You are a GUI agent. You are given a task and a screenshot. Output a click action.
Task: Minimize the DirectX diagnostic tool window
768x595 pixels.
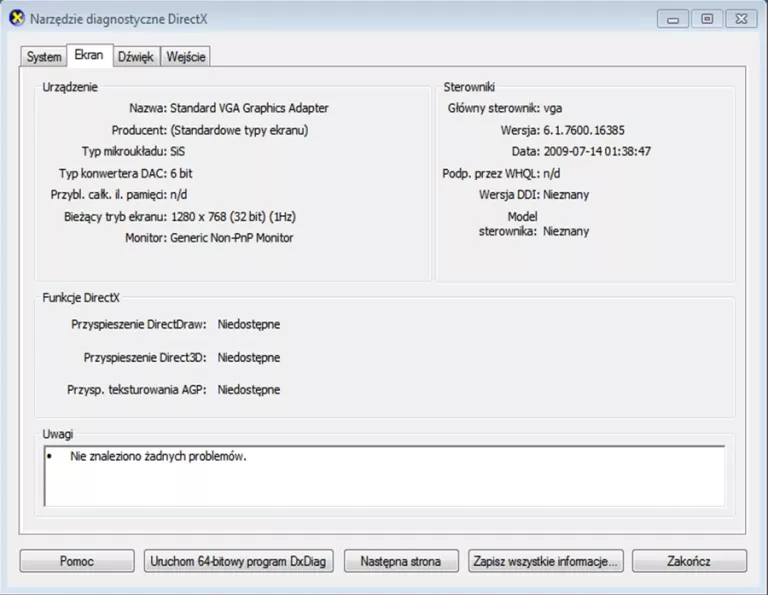[x=674, y=19]
